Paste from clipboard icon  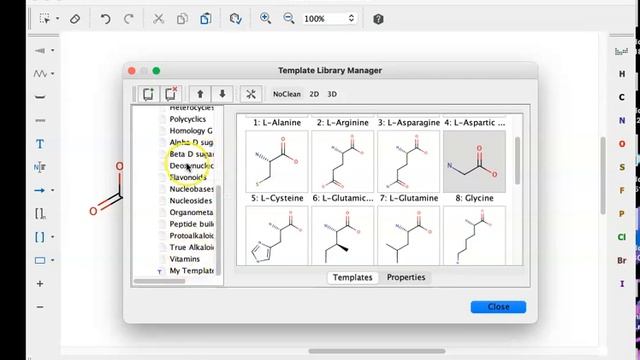pos(206,19)
